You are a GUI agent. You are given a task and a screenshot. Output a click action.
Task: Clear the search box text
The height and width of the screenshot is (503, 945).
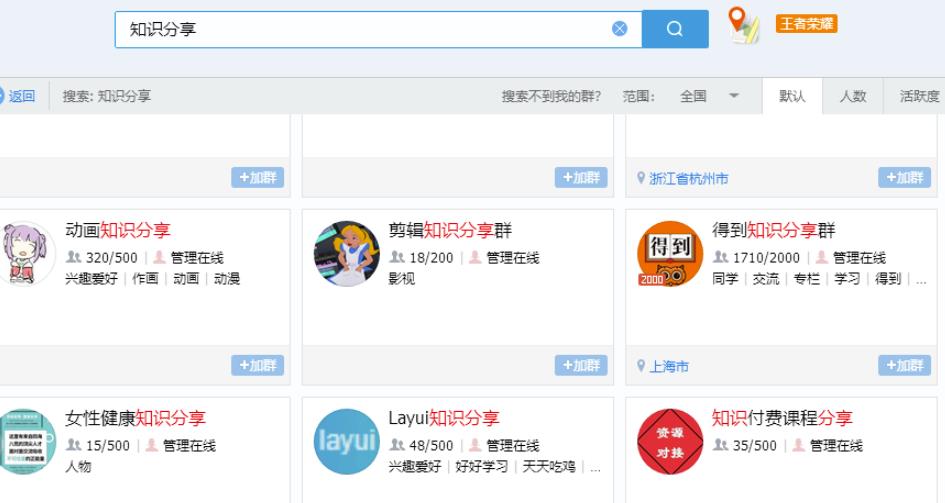point(620,29)
